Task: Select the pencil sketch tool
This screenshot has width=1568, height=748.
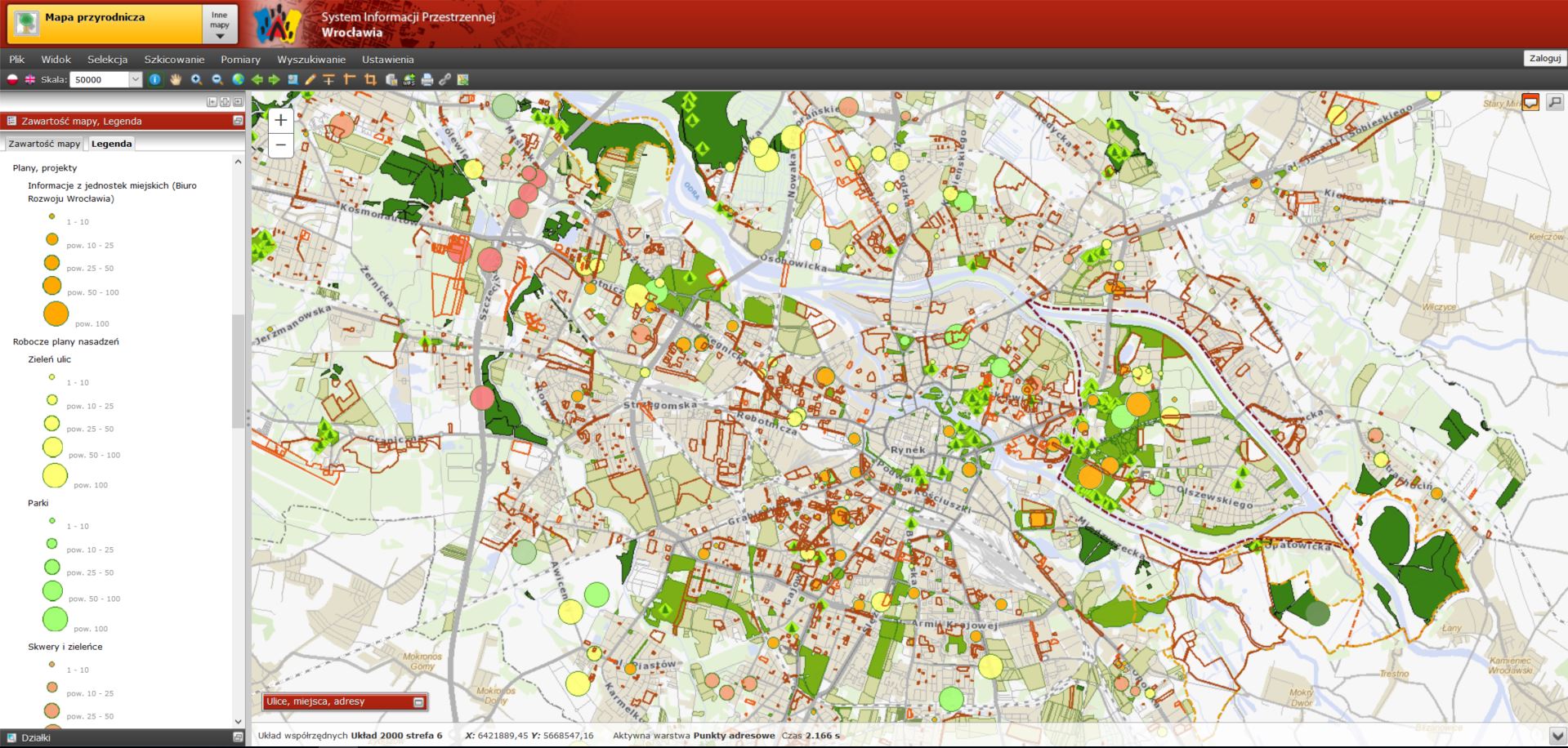Action: (310, 79)
